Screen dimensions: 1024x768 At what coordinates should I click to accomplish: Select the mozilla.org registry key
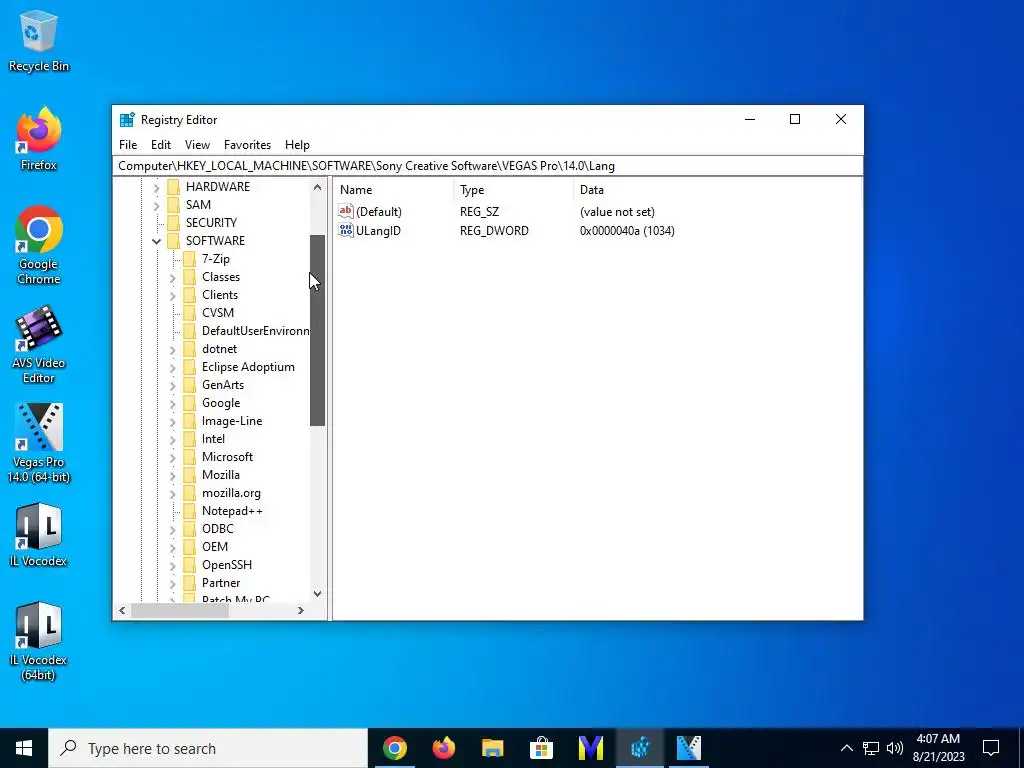231,493
